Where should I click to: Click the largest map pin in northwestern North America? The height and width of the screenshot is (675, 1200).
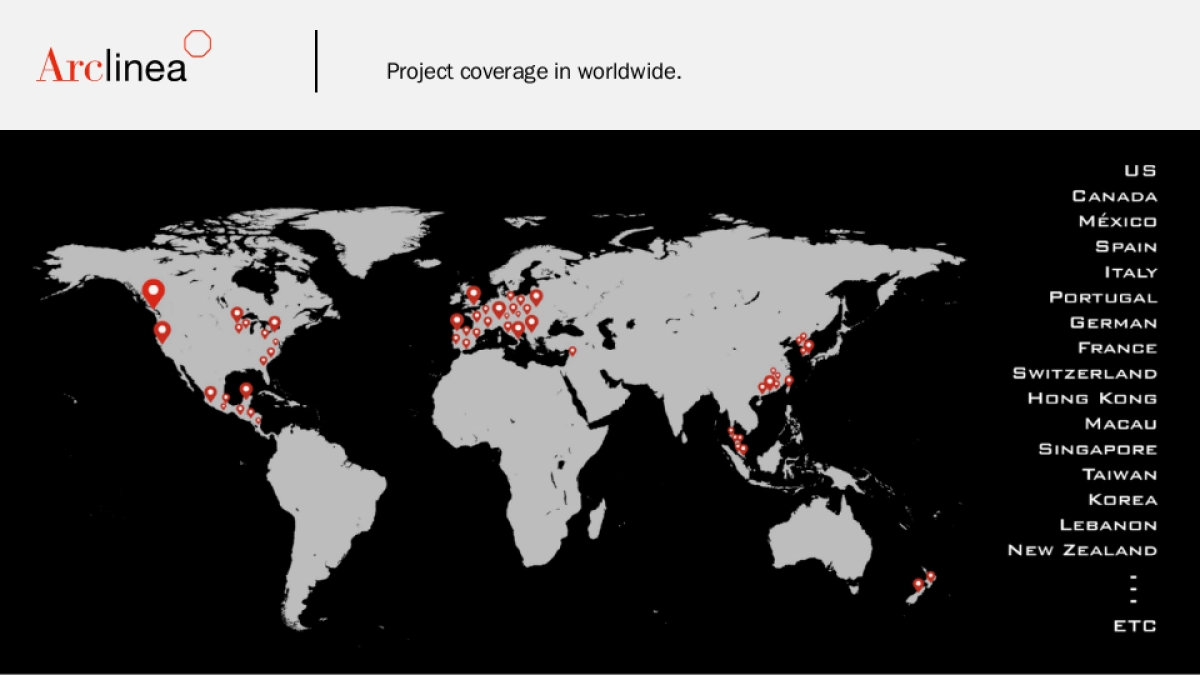[x=153, y=291]
